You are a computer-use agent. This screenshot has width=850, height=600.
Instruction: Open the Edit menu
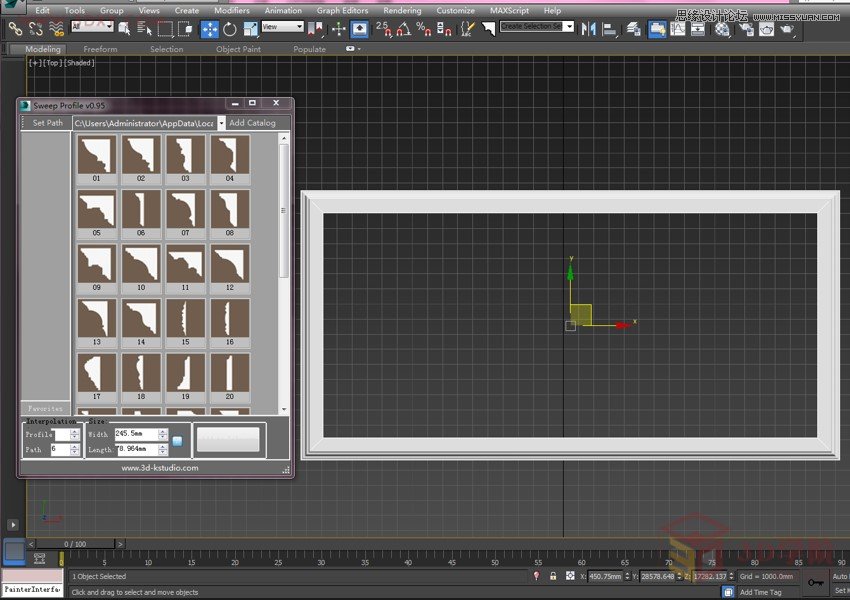(42, 10)
